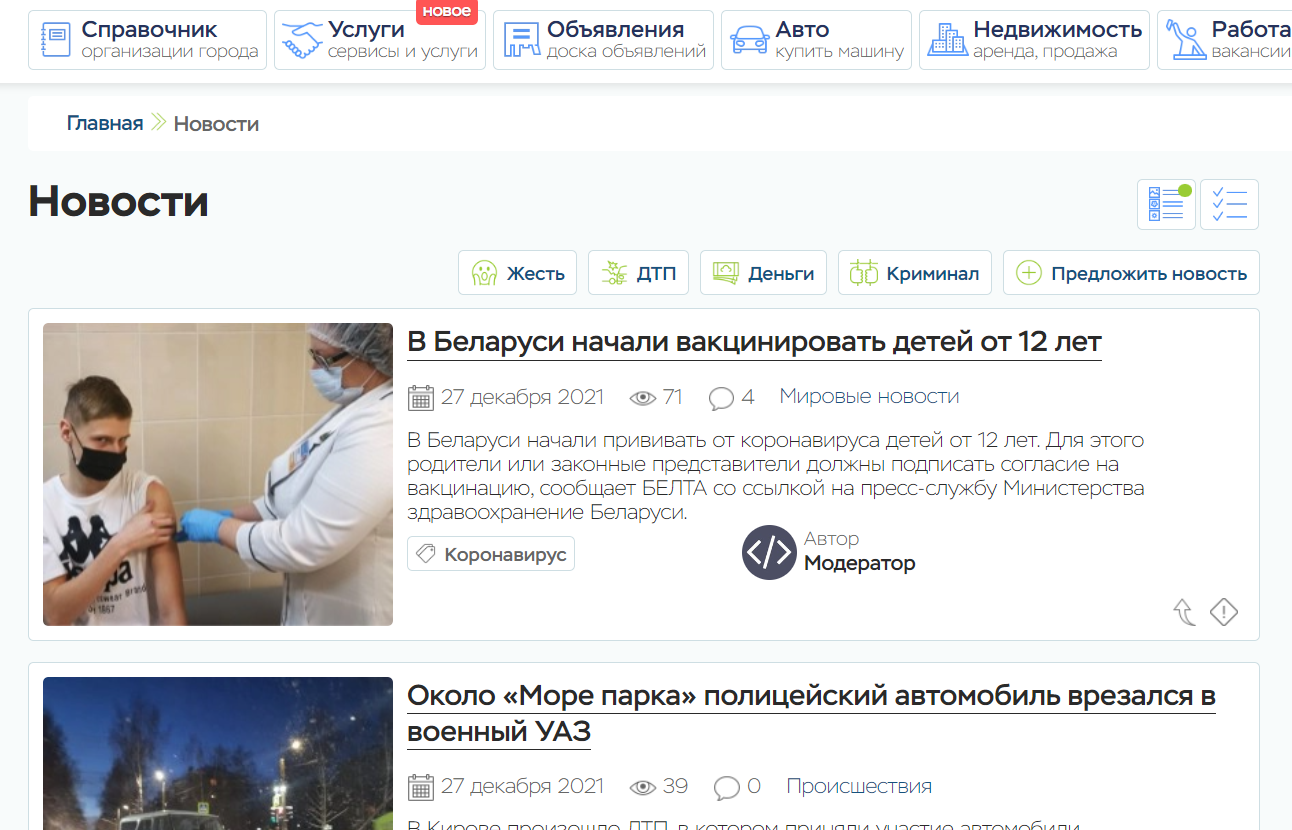
Task: Click the Модератор author avatar icon
Action: pos(768,552)
